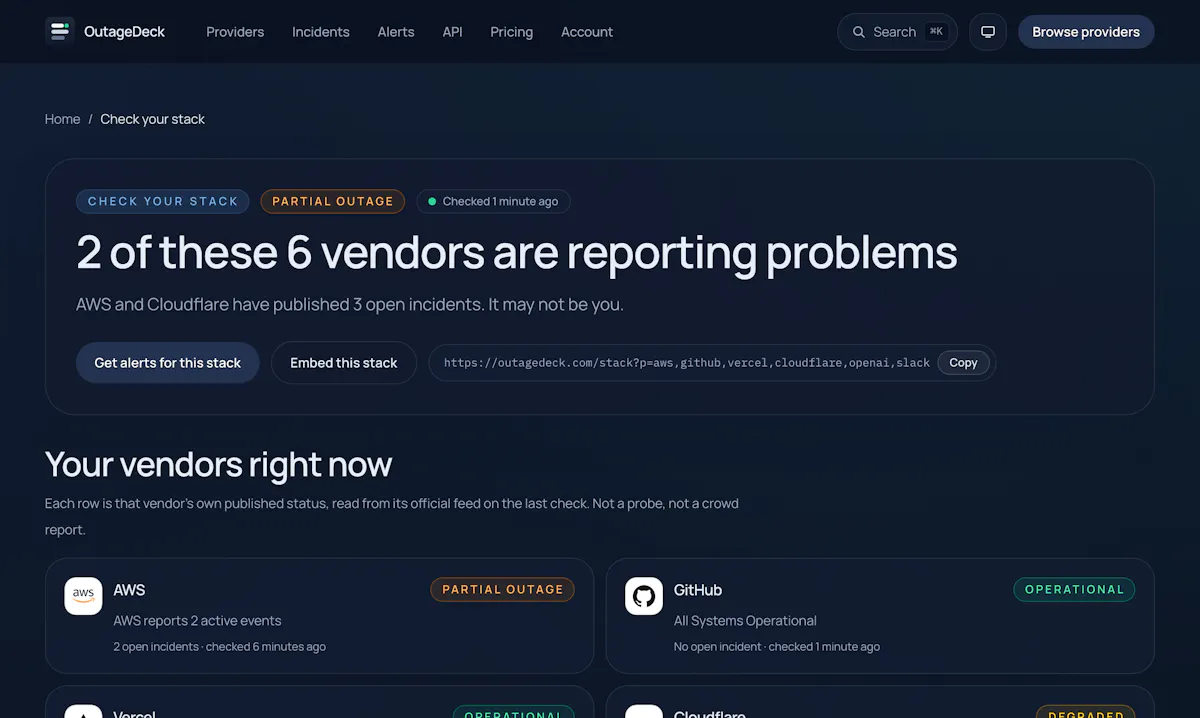Viewport: 1200px width, 718px height.
Task: Click the GitHub vendor name
Action: click(698, 590)
